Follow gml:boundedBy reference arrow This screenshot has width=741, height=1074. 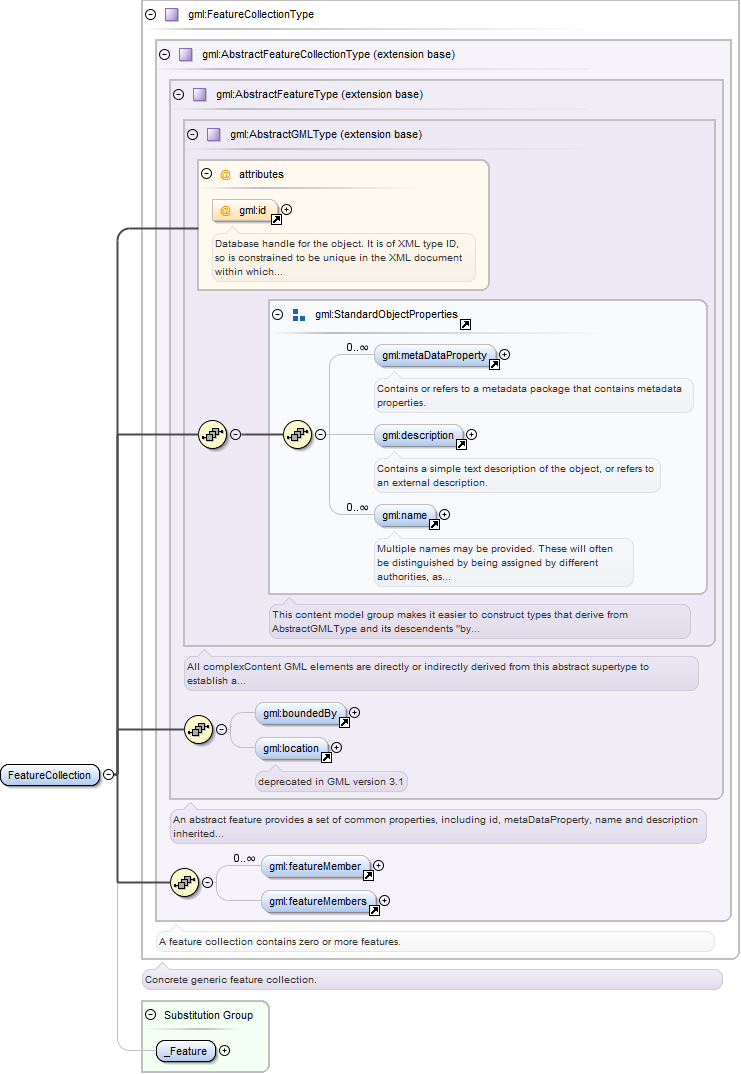[x=344, y=723]
